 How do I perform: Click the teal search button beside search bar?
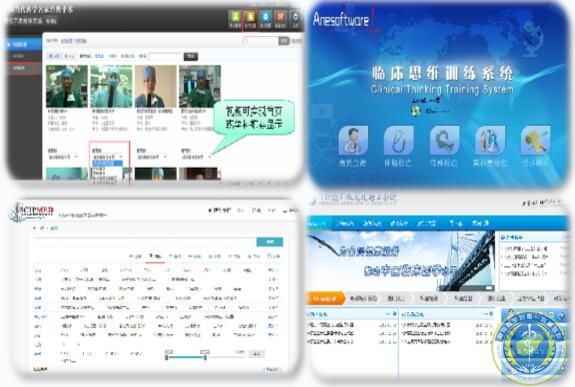(270, 242)
